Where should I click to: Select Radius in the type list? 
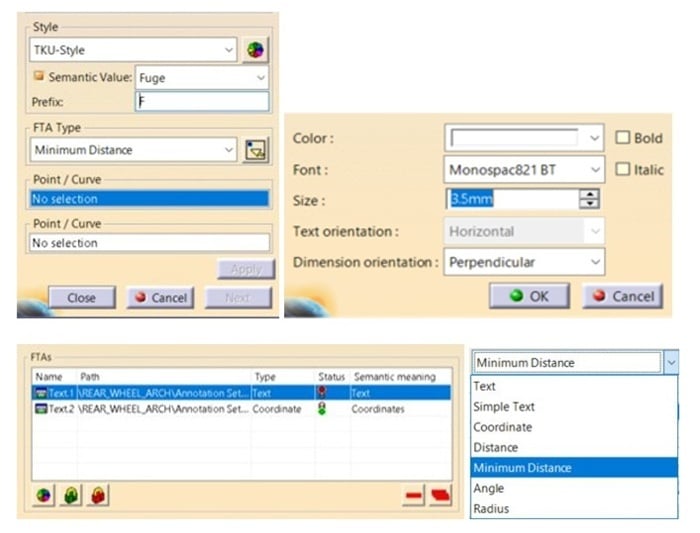[574, 508]
